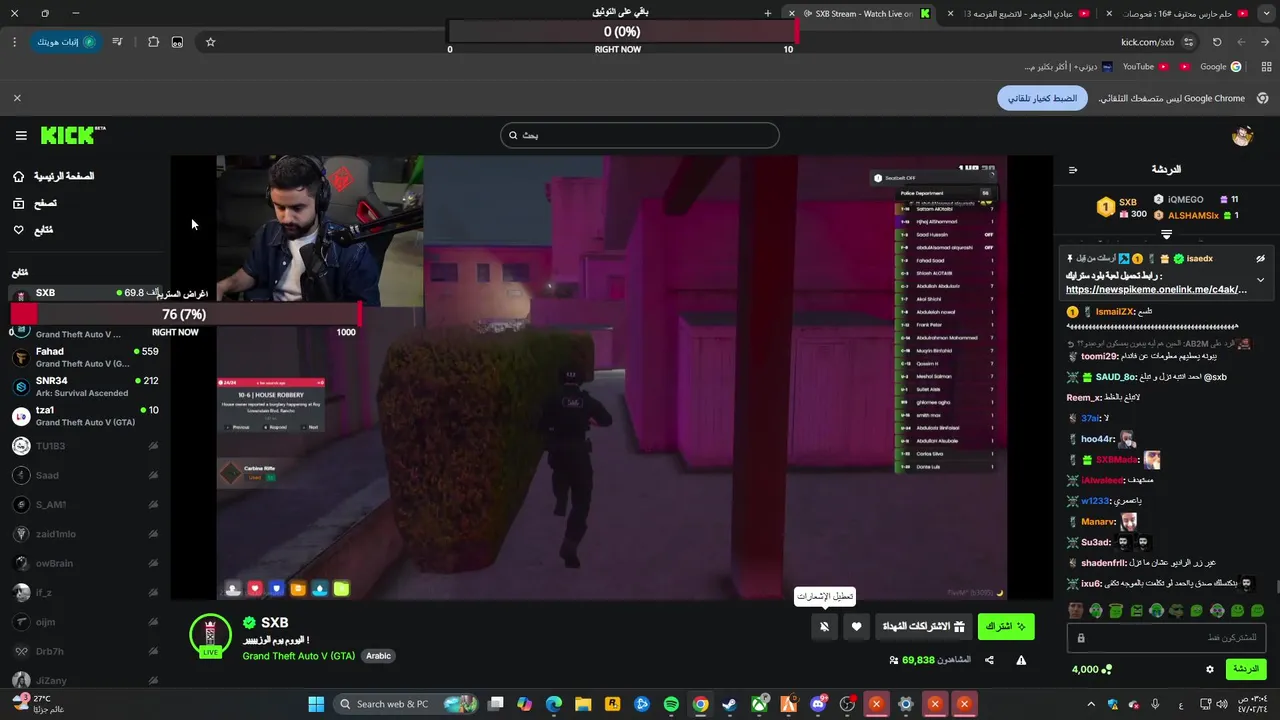Open Discord from the taskbar

pos(818,704)
